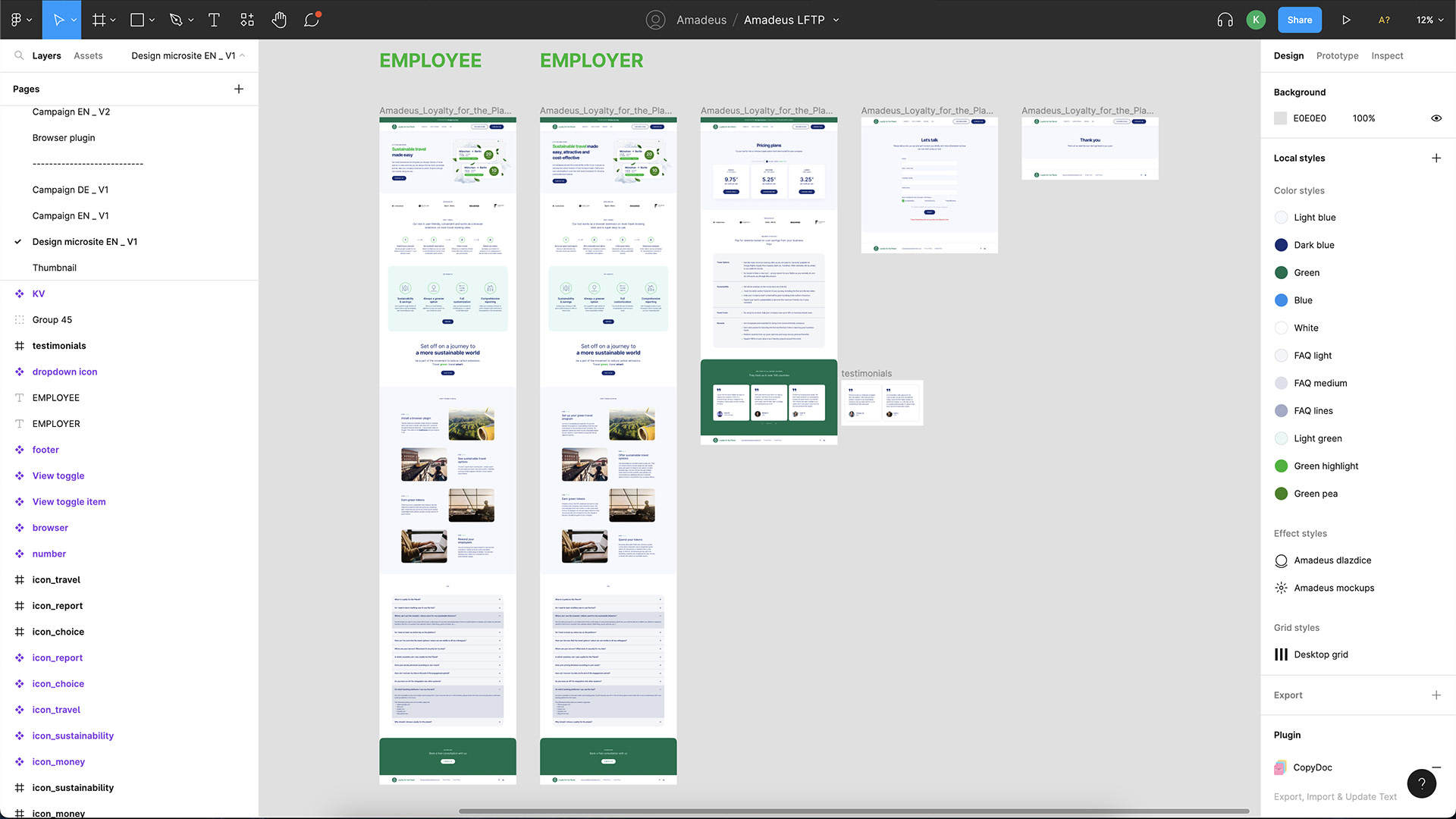Click the Dark blue color style swatch

tap(1281, 245)
